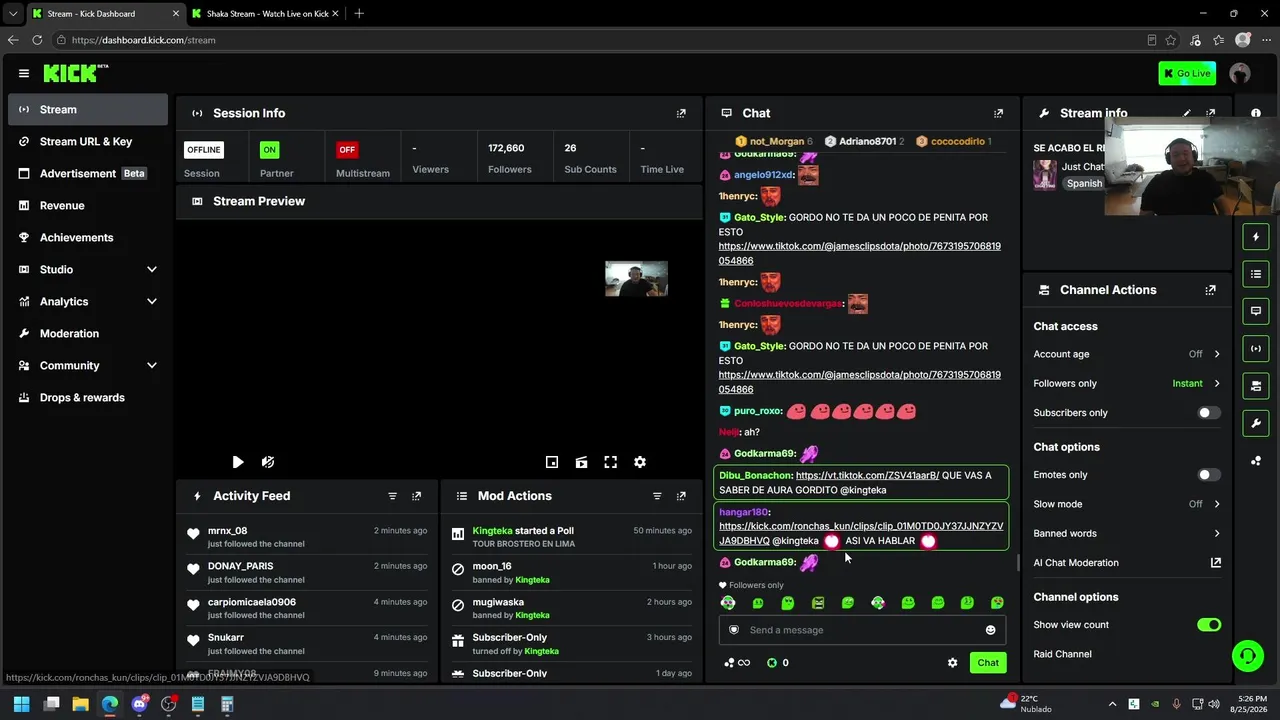
Task: Open the Advertisement Beta page
Action: (x=88, y=174)
